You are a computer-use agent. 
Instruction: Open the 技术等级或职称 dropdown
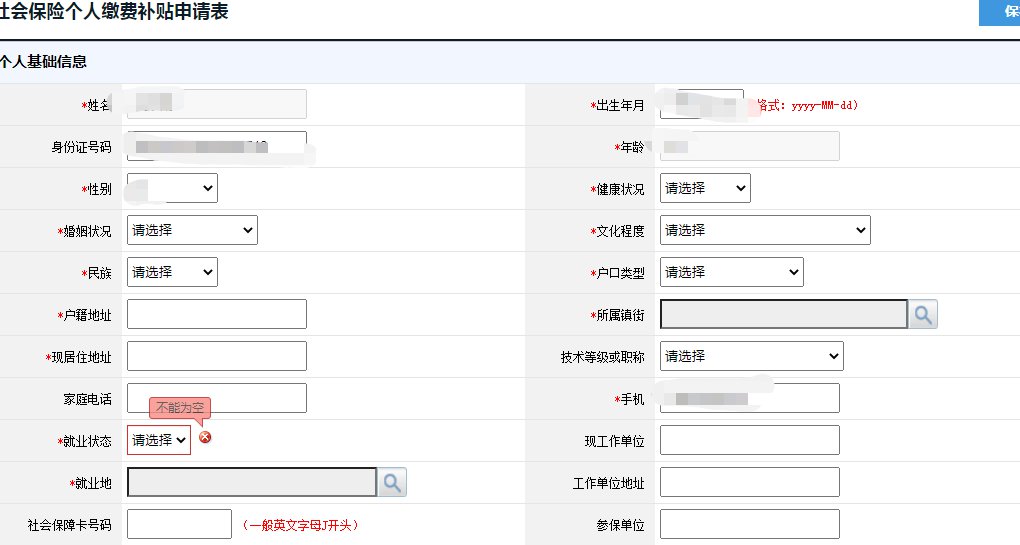tap(751, 356)
